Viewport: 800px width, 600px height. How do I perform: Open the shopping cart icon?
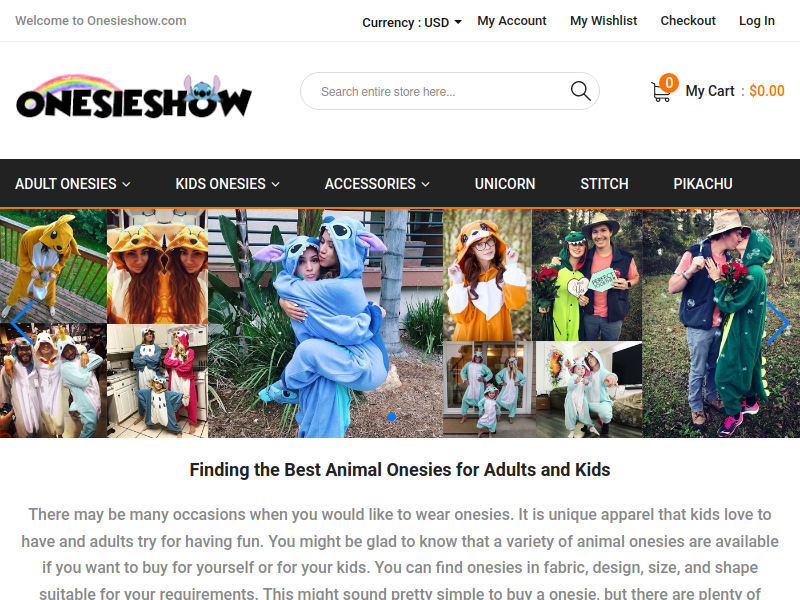[x=661, y=92]
